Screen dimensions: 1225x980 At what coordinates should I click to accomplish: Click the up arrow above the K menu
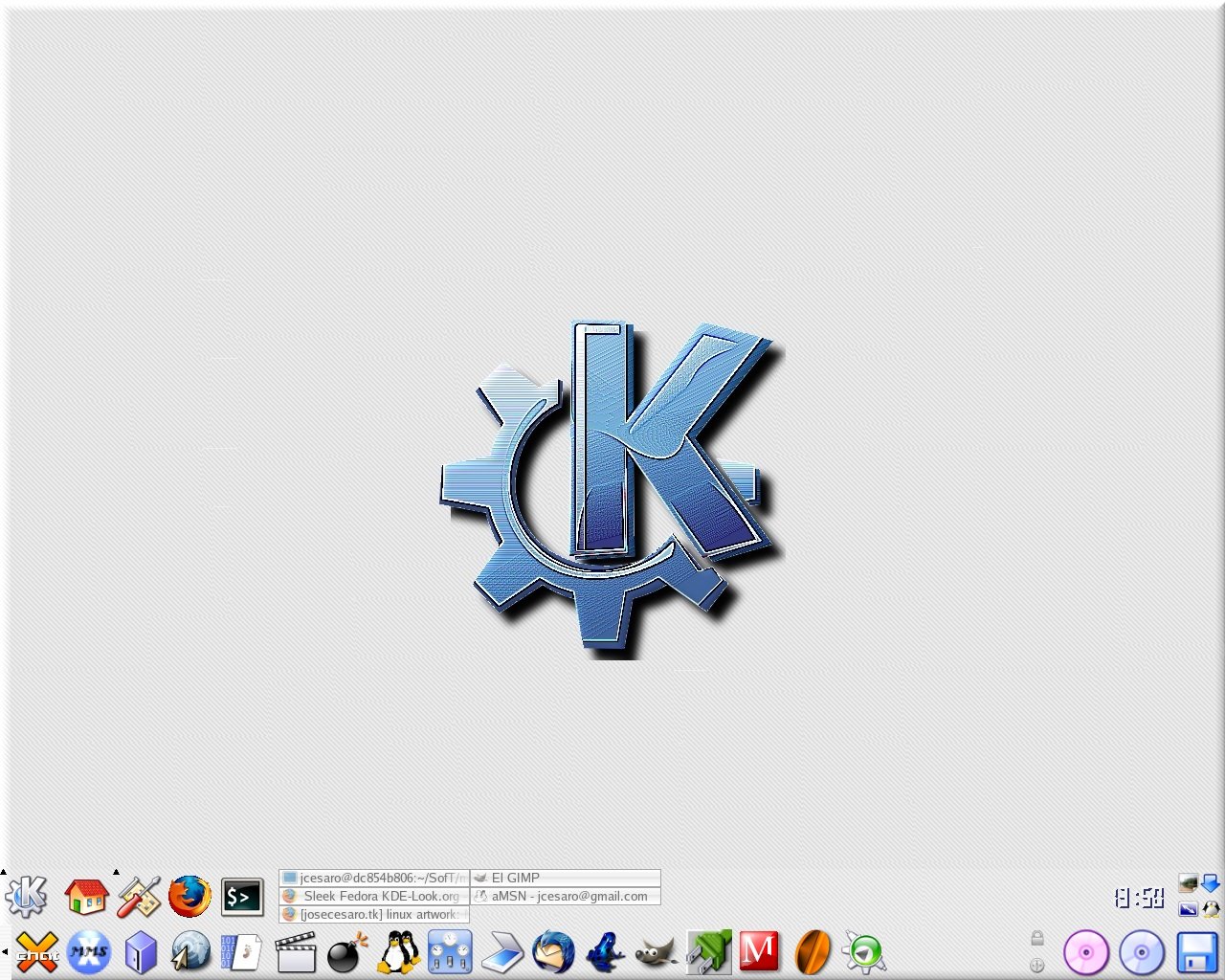tap(4, 872)
